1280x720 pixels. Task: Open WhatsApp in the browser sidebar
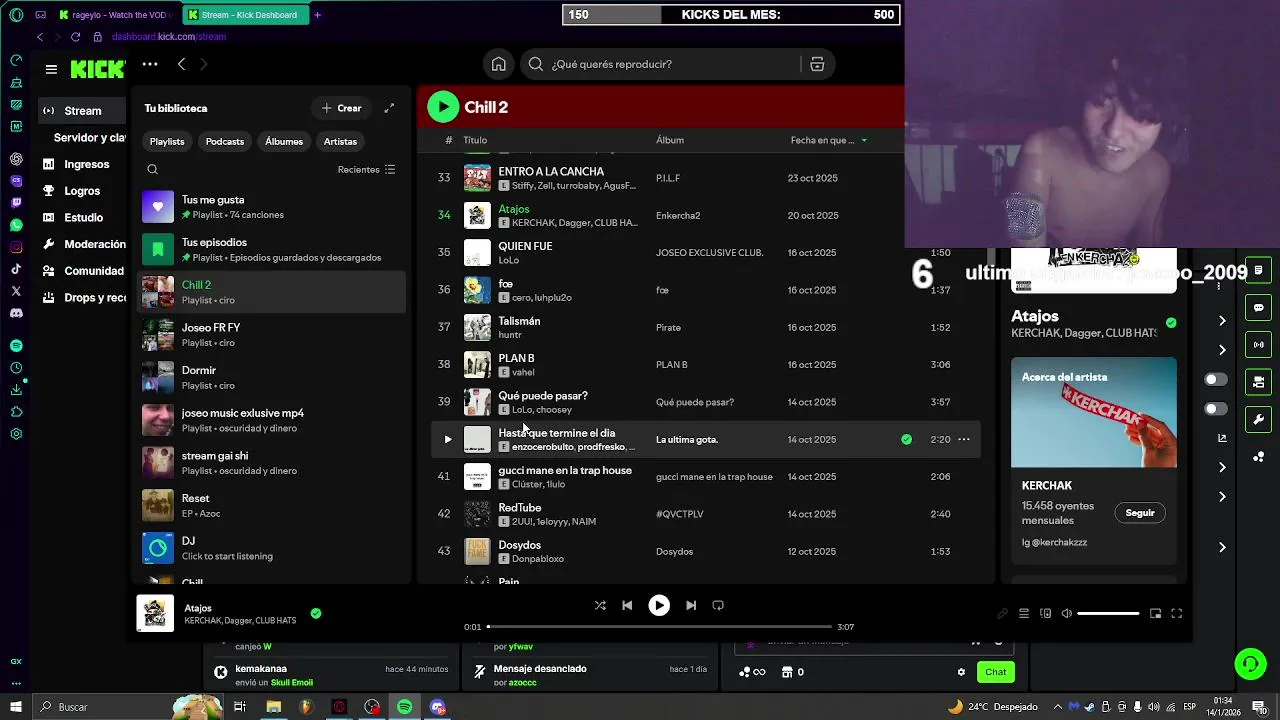pos(16,225)
